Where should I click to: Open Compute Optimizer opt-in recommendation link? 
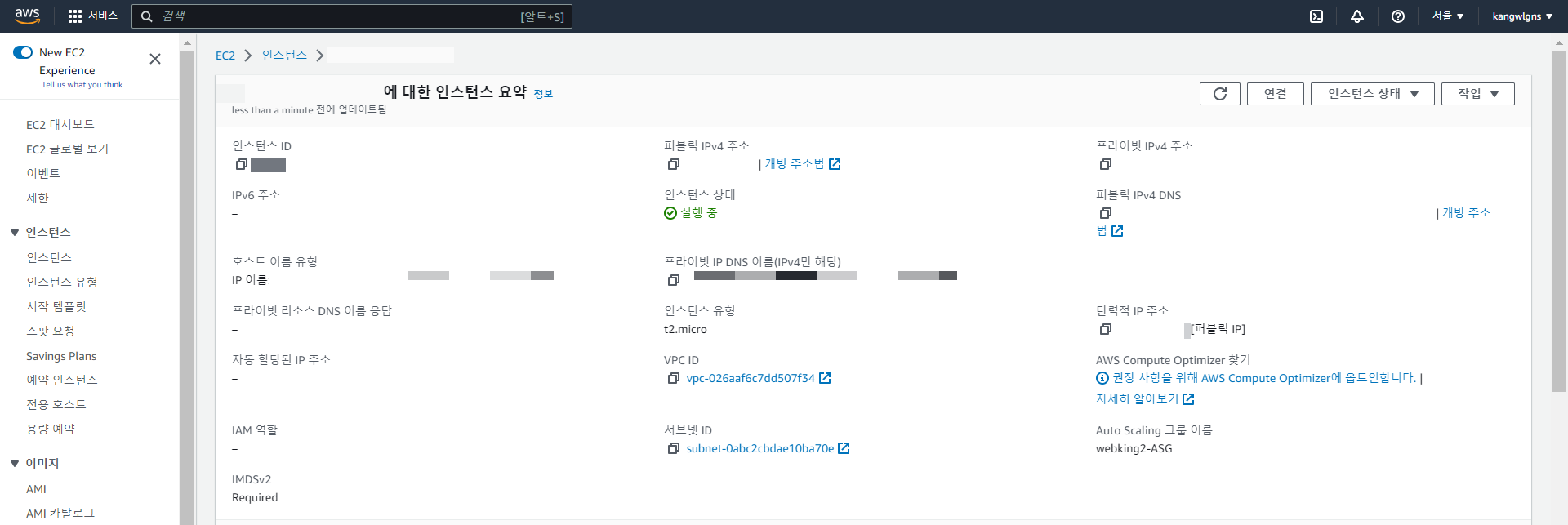[1264, 378]
